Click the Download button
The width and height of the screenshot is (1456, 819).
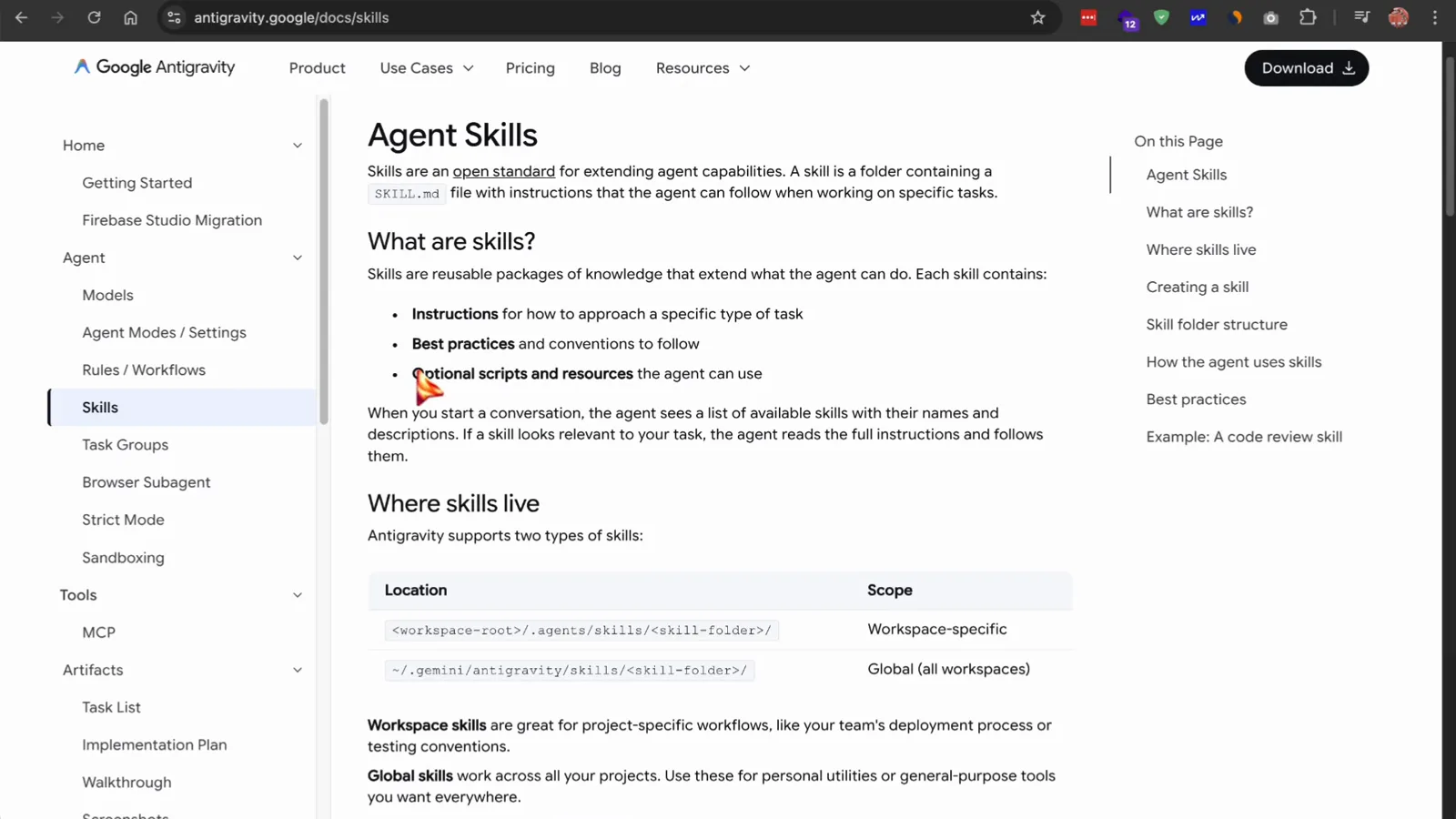tap(1306, 68)
